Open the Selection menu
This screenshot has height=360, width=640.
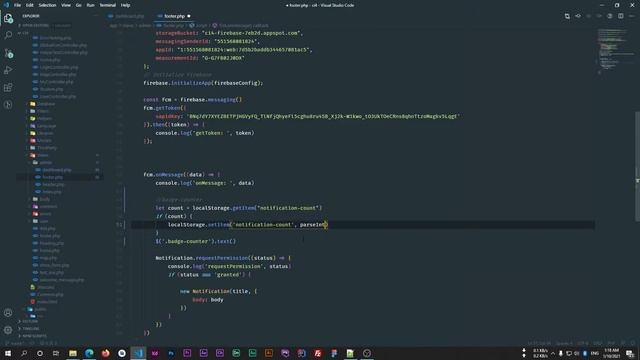pos(47,5)
